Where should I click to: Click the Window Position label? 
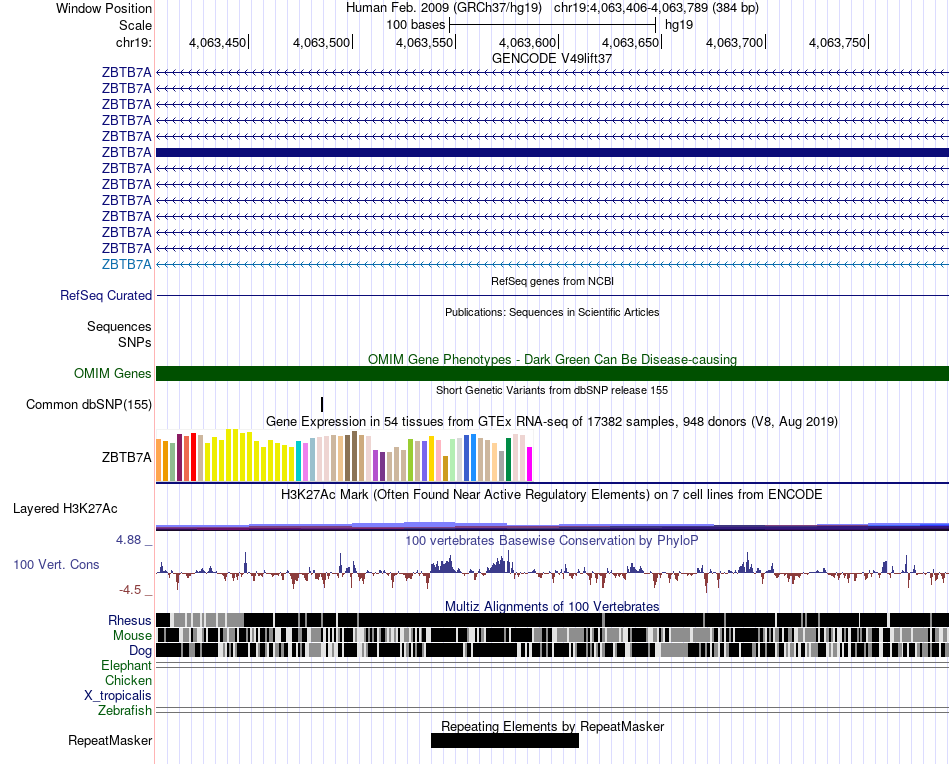click(x=104, y=8)
